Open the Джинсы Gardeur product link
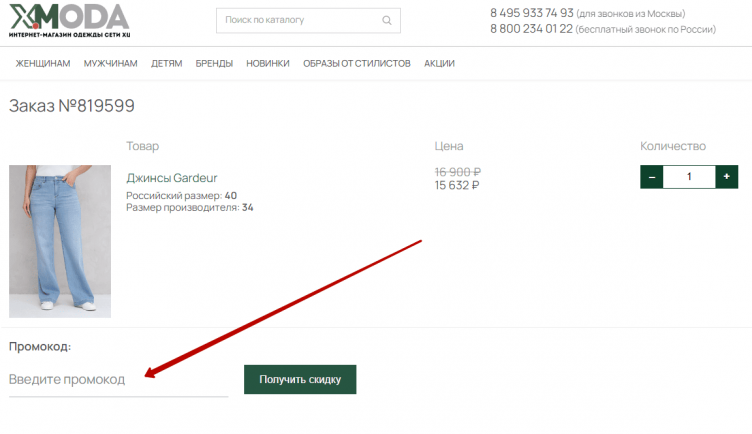Viewport: 752px width, 434px height. pyautogui.click(x=171, y=178)
